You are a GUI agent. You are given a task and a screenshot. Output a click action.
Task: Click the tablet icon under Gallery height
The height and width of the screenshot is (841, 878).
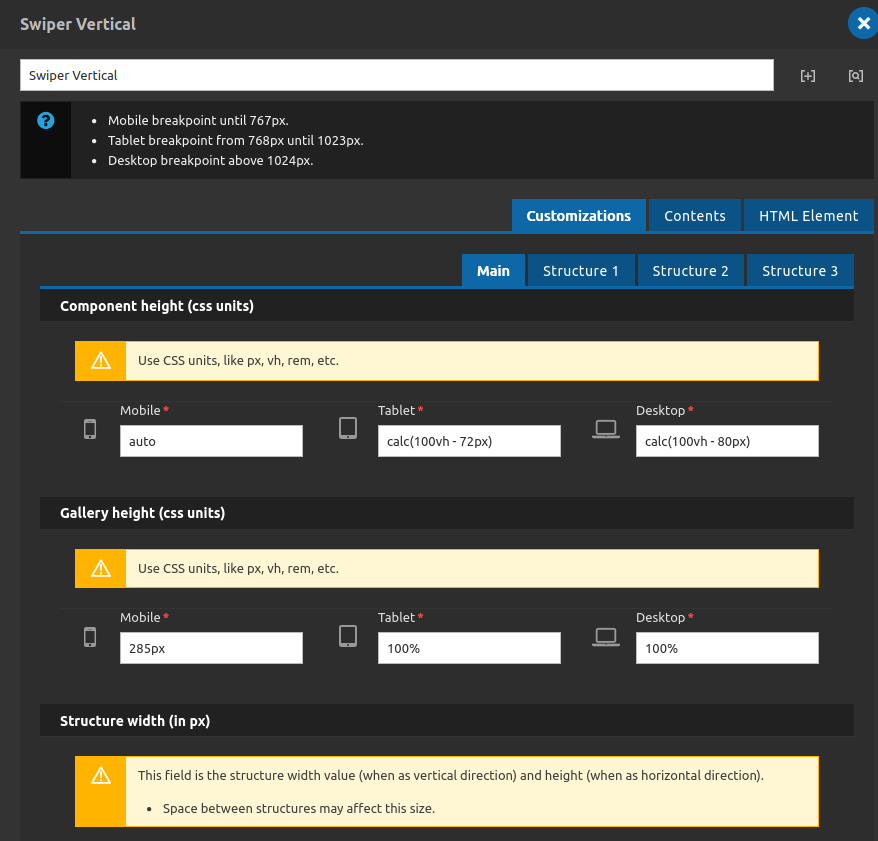point(348,636)
